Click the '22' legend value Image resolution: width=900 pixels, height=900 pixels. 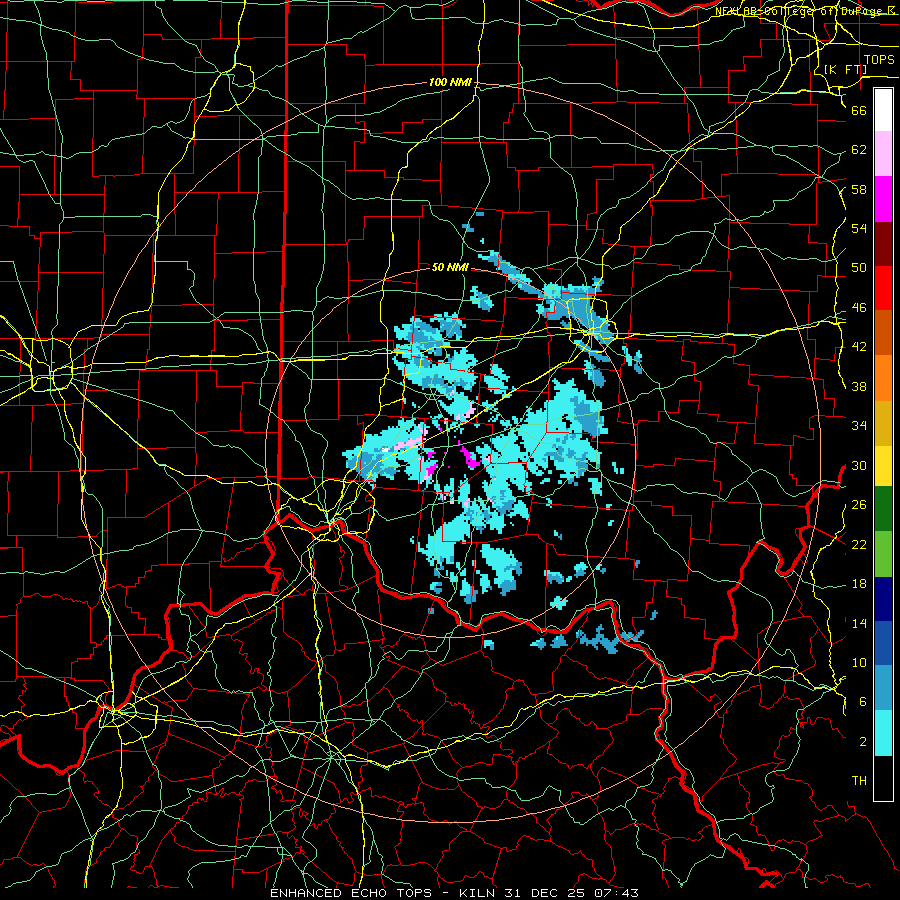point(859,545)
